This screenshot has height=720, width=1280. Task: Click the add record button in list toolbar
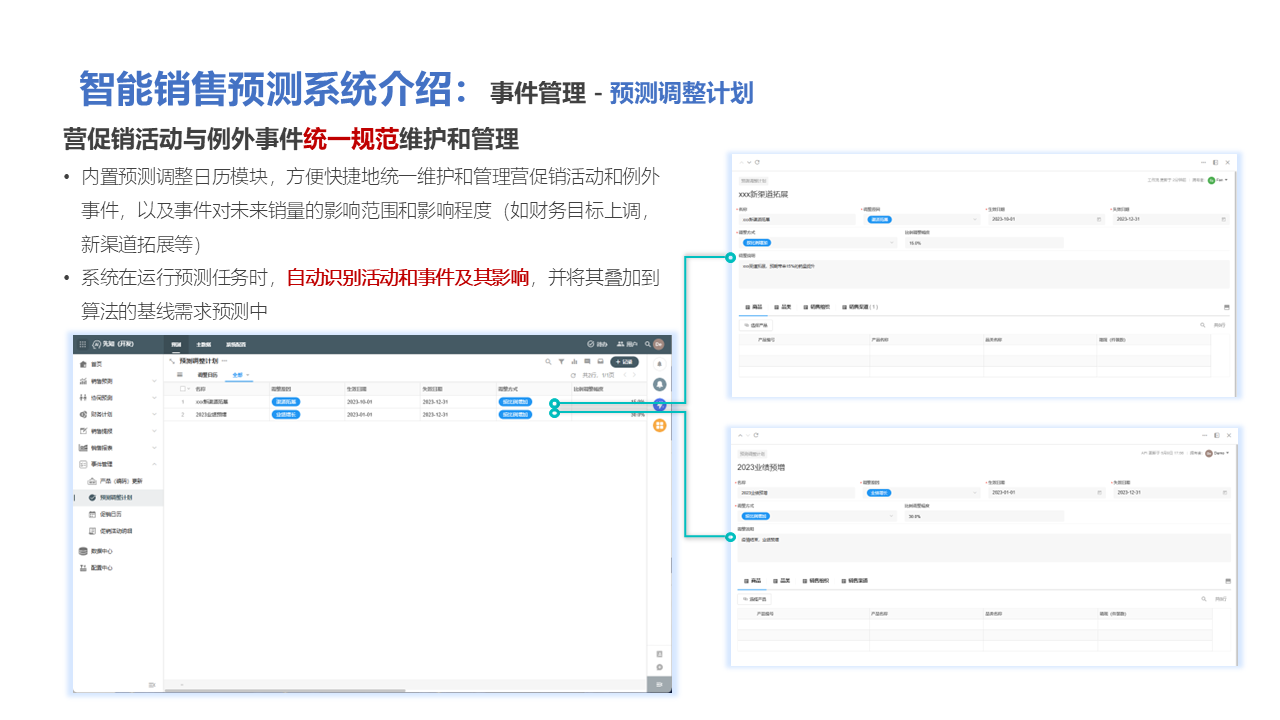625,362
